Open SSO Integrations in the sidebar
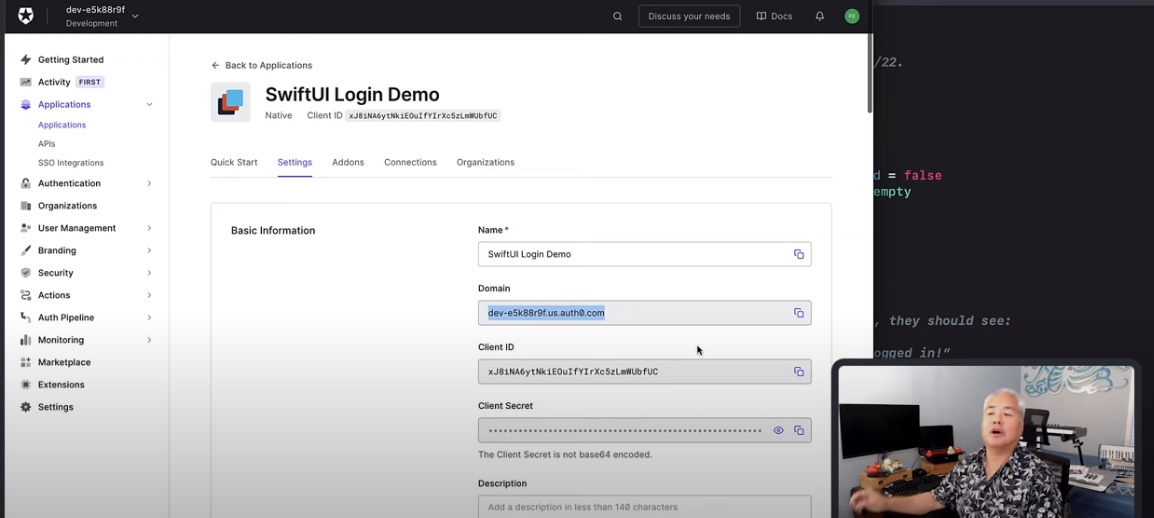The width and height of the screenshot is (1154, 518). click(71, 163)
